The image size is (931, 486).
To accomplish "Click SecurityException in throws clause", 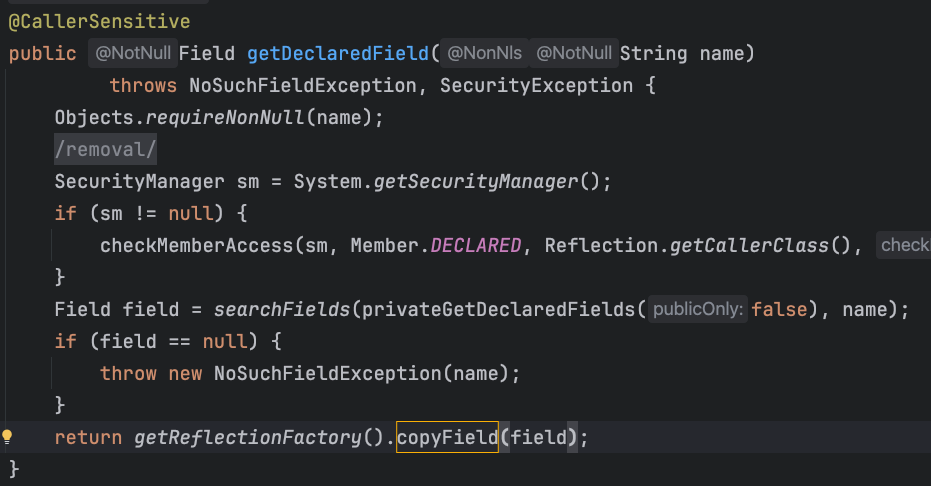I will tap(536, 85).
